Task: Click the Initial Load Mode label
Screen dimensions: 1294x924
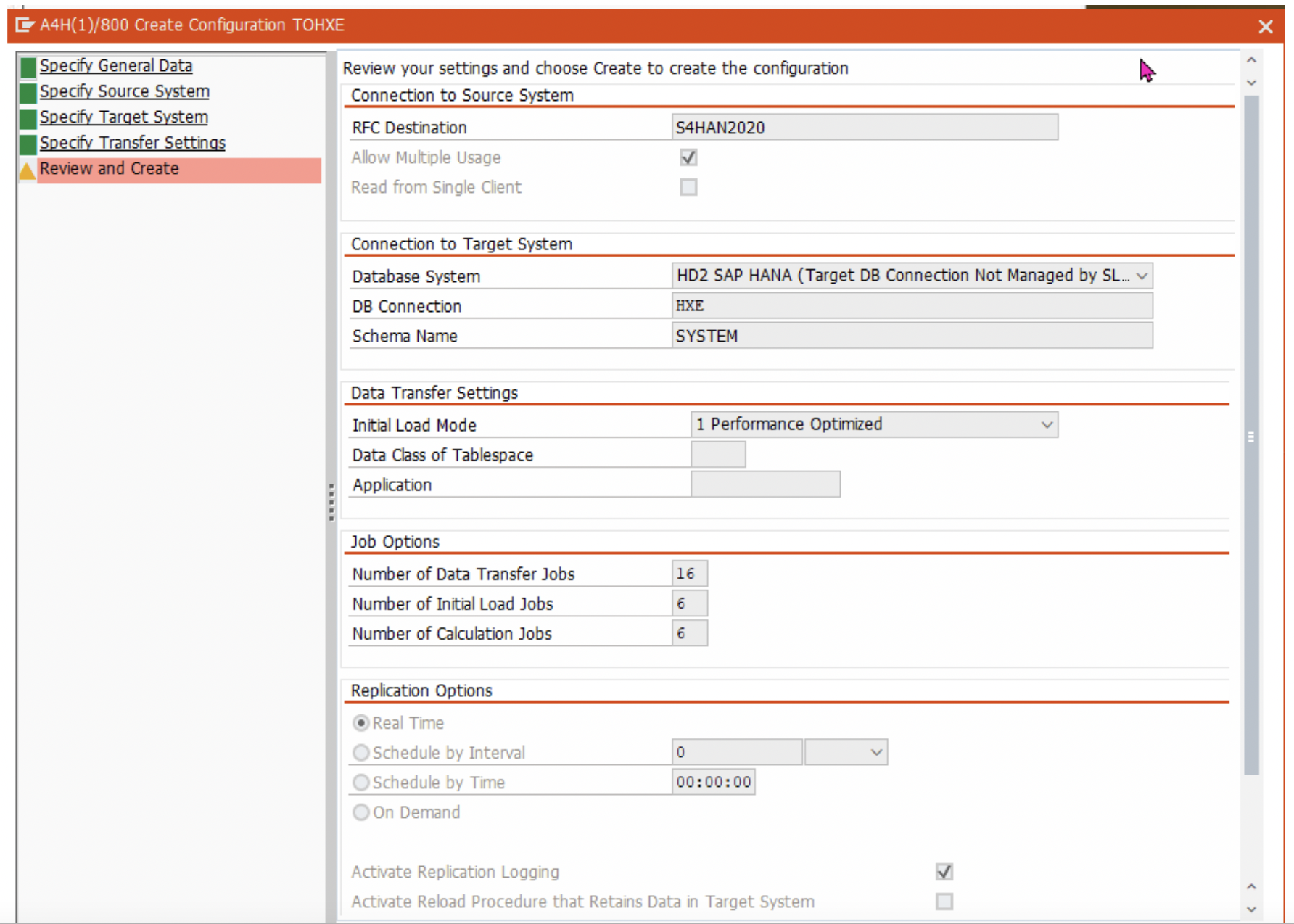Action: (414, 425)
